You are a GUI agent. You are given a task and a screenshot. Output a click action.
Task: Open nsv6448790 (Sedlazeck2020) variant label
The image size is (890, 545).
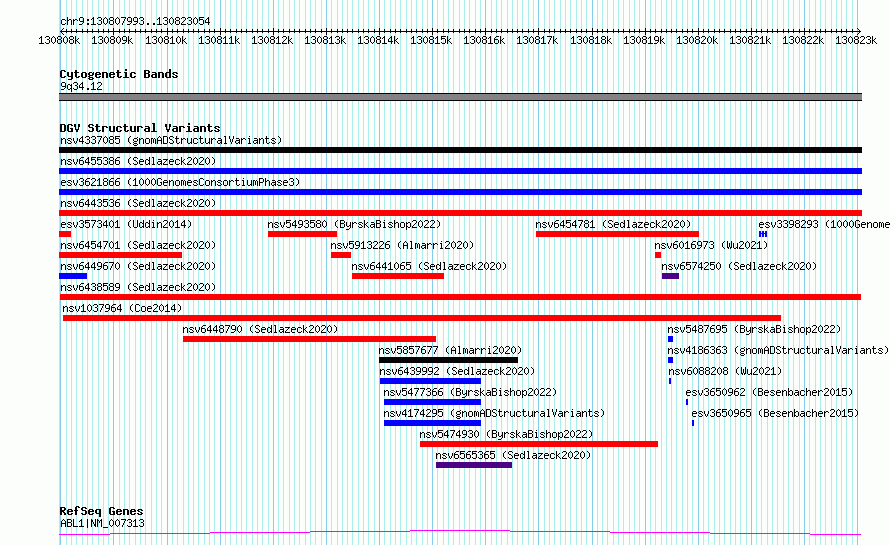coord(260,329)
